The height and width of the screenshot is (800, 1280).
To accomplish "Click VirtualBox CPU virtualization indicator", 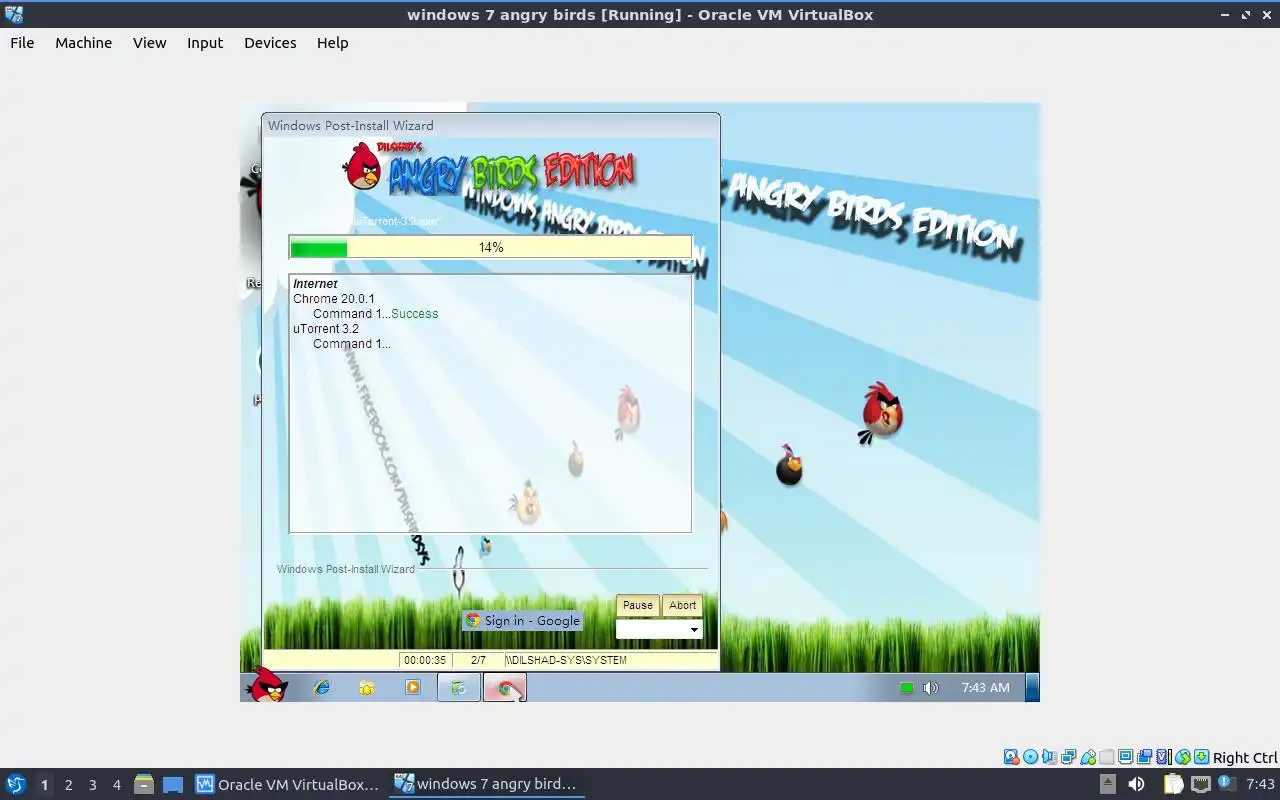I will coord(1164,757).
